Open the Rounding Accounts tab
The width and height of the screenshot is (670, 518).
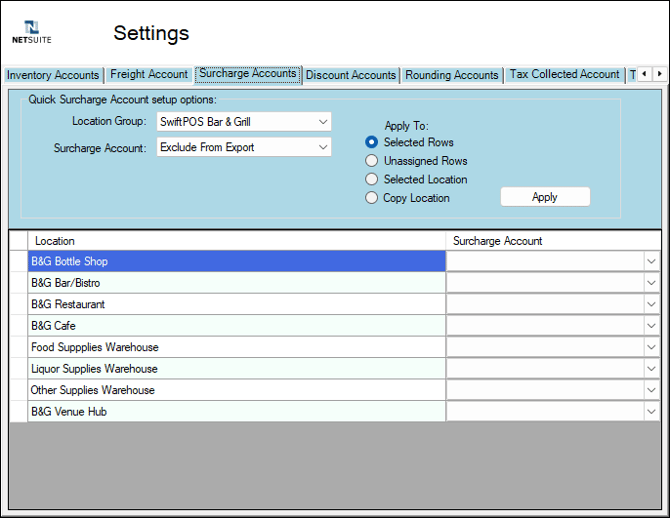click(452, 75)
